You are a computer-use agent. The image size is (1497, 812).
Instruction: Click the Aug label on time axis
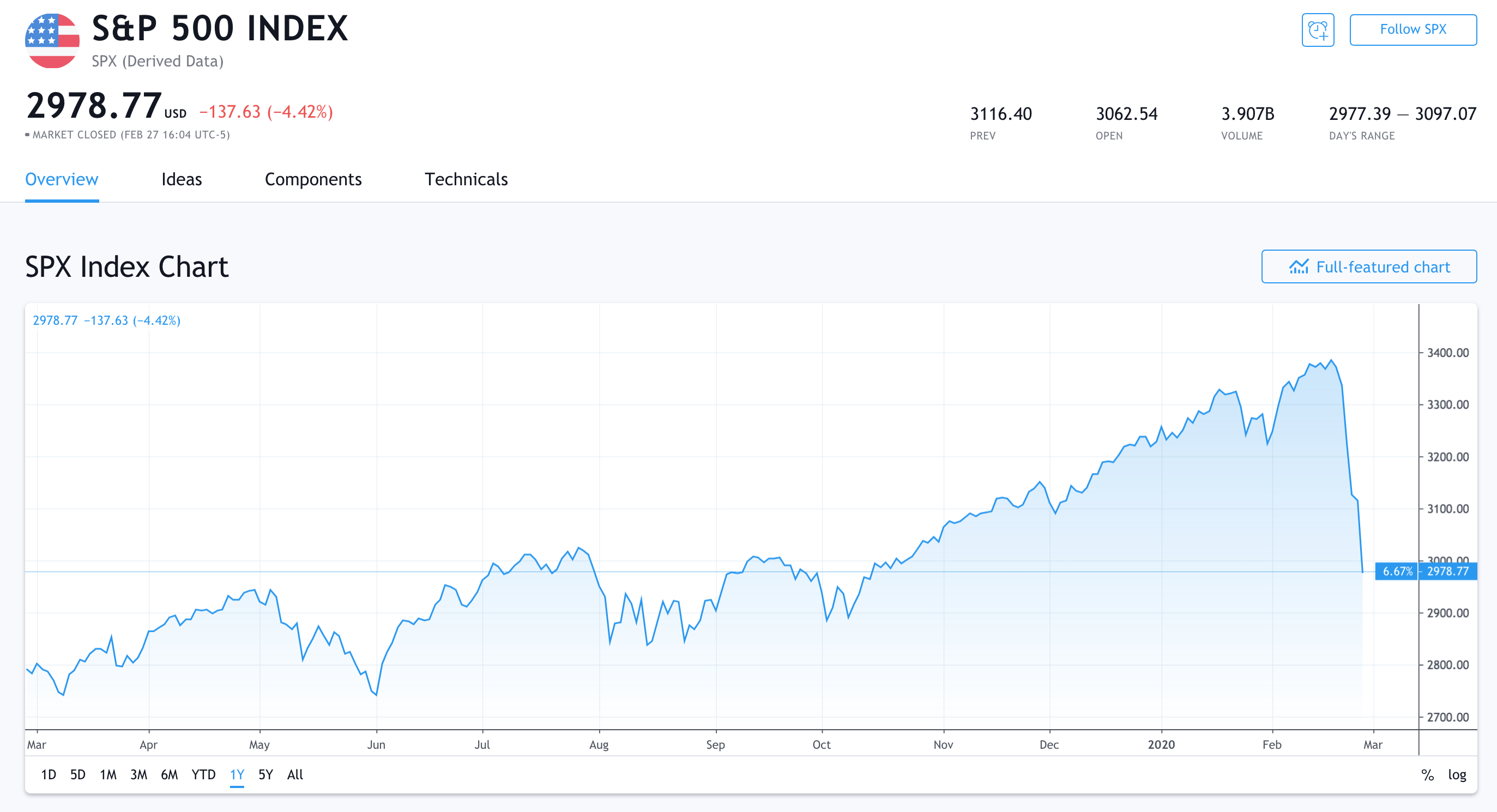(x=599, y=744)
